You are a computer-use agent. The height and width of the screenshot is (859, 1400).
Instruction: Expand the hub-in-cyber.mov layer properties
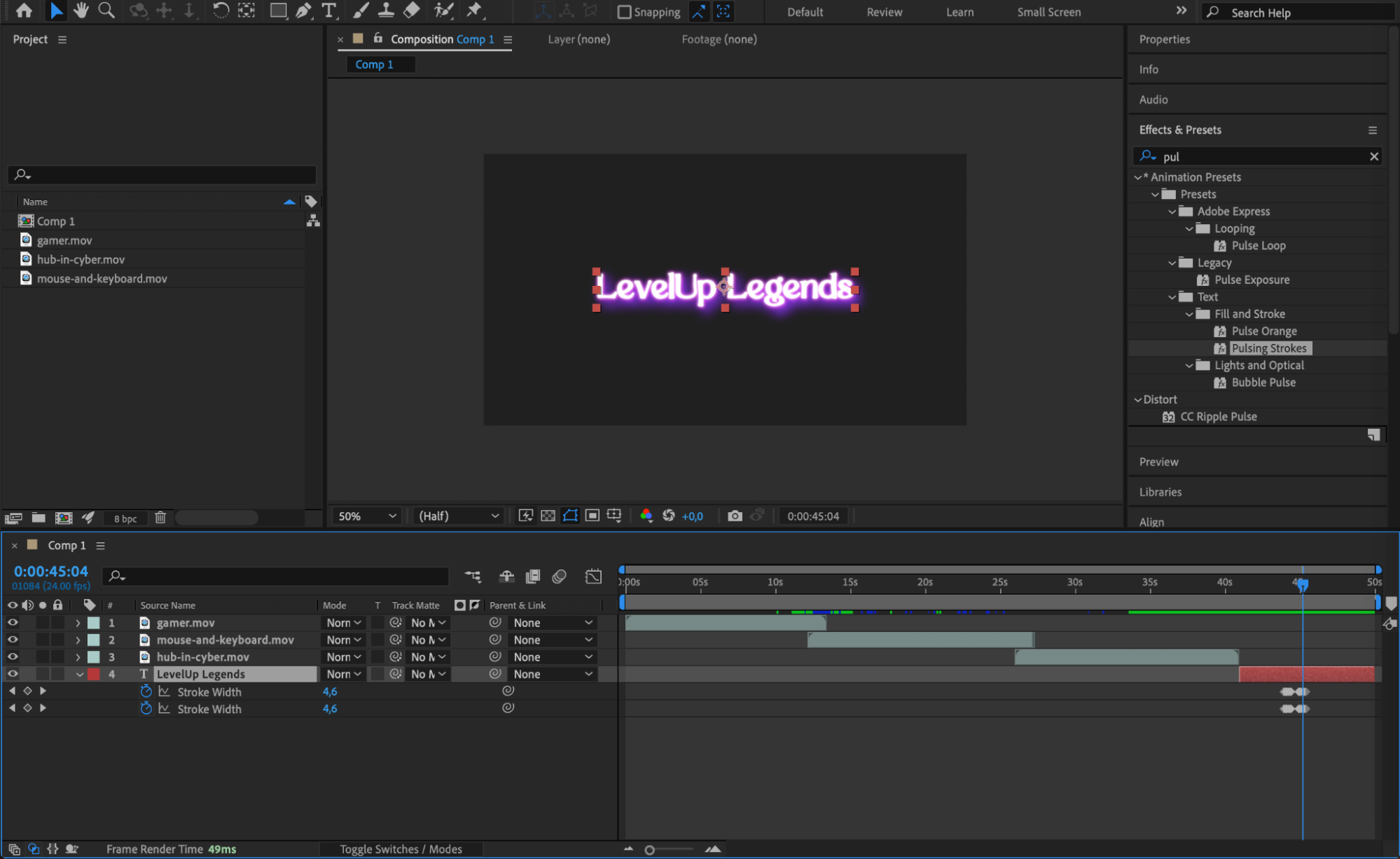[78, 657]
